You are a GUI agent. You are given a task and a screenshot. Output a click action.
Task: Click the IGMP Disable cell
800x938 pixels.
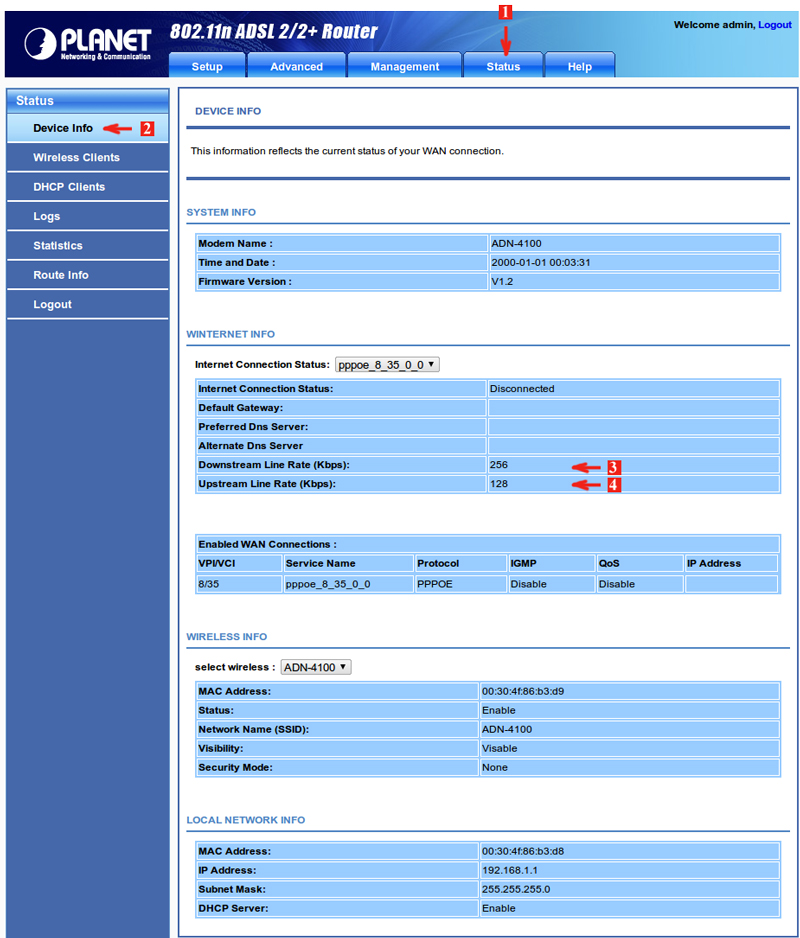(528, 584)
